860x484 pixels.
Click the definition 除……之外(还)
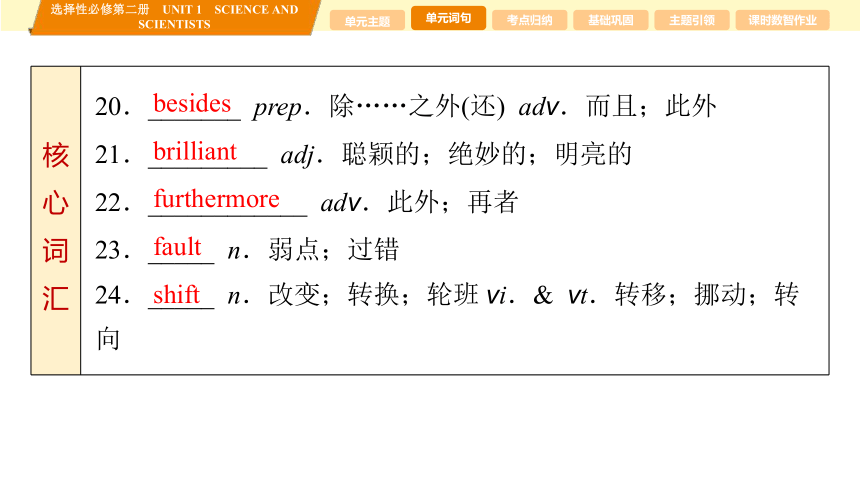417,106
